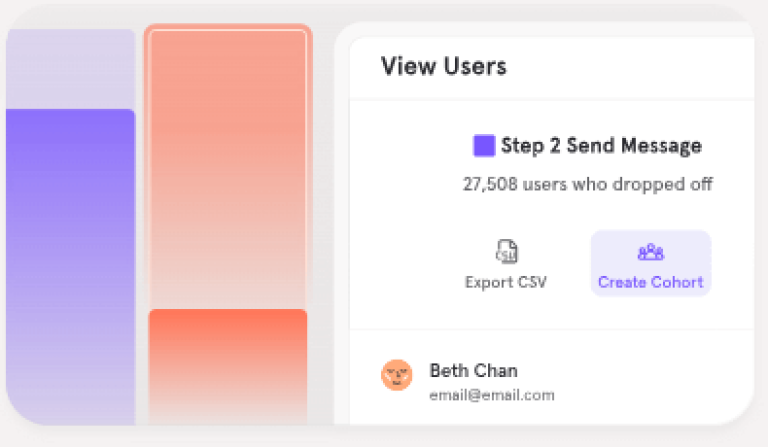Select the word "Users" in panel heading
Screen dimensions: 768x447
pos(476,67)
